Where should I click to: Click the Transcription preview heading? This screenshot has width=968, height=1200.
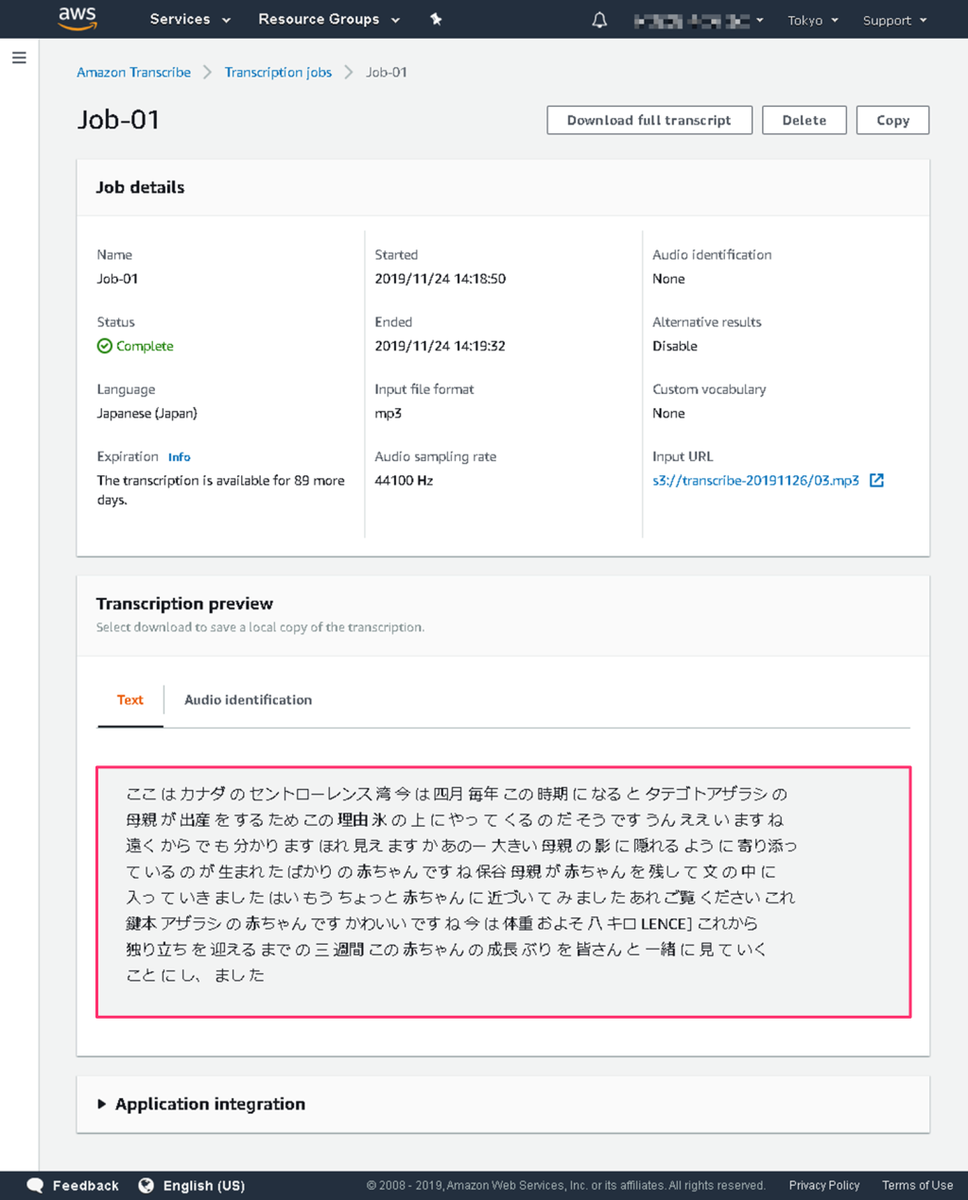point(185,604)
